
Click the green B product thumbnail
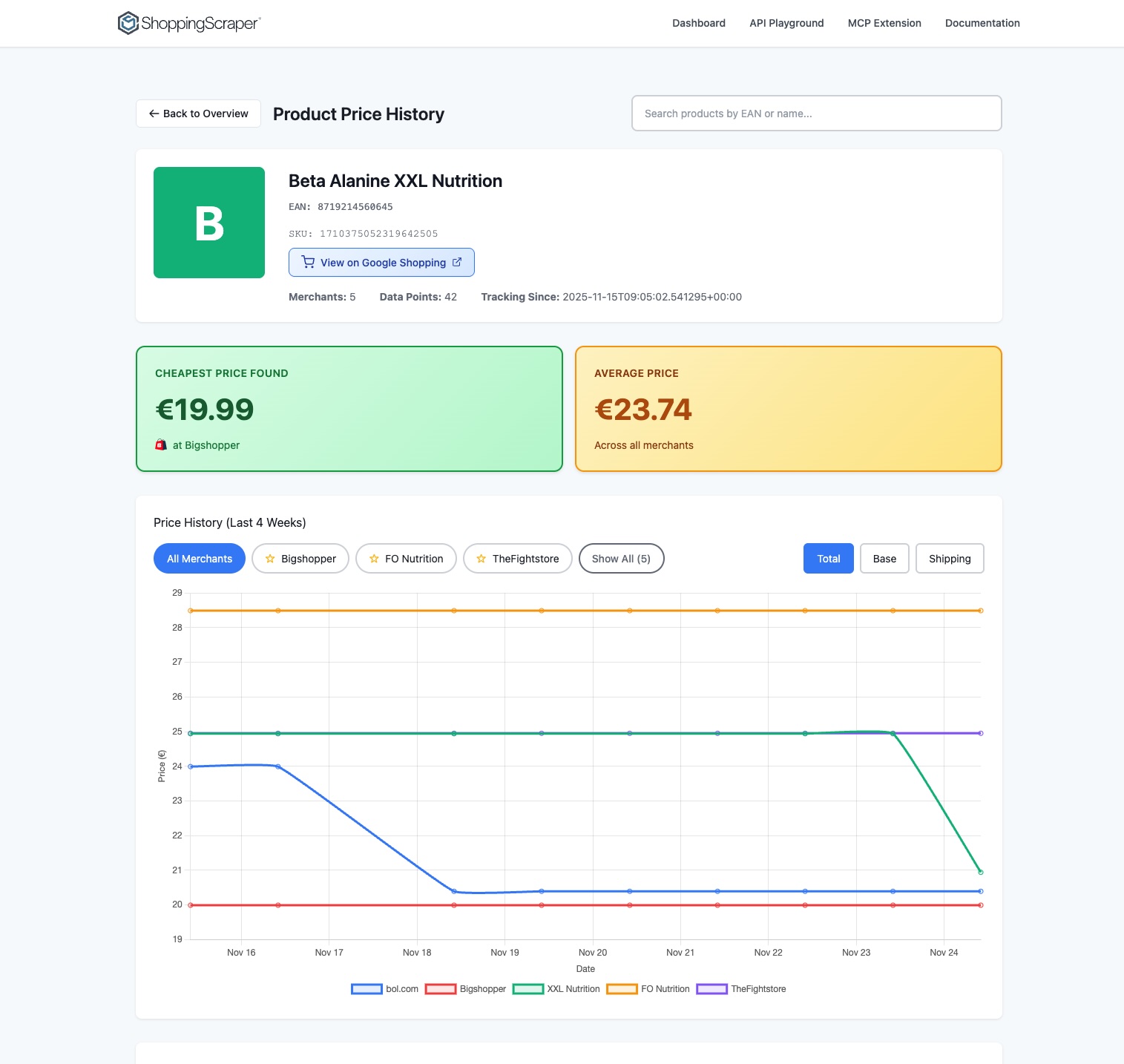209,223
